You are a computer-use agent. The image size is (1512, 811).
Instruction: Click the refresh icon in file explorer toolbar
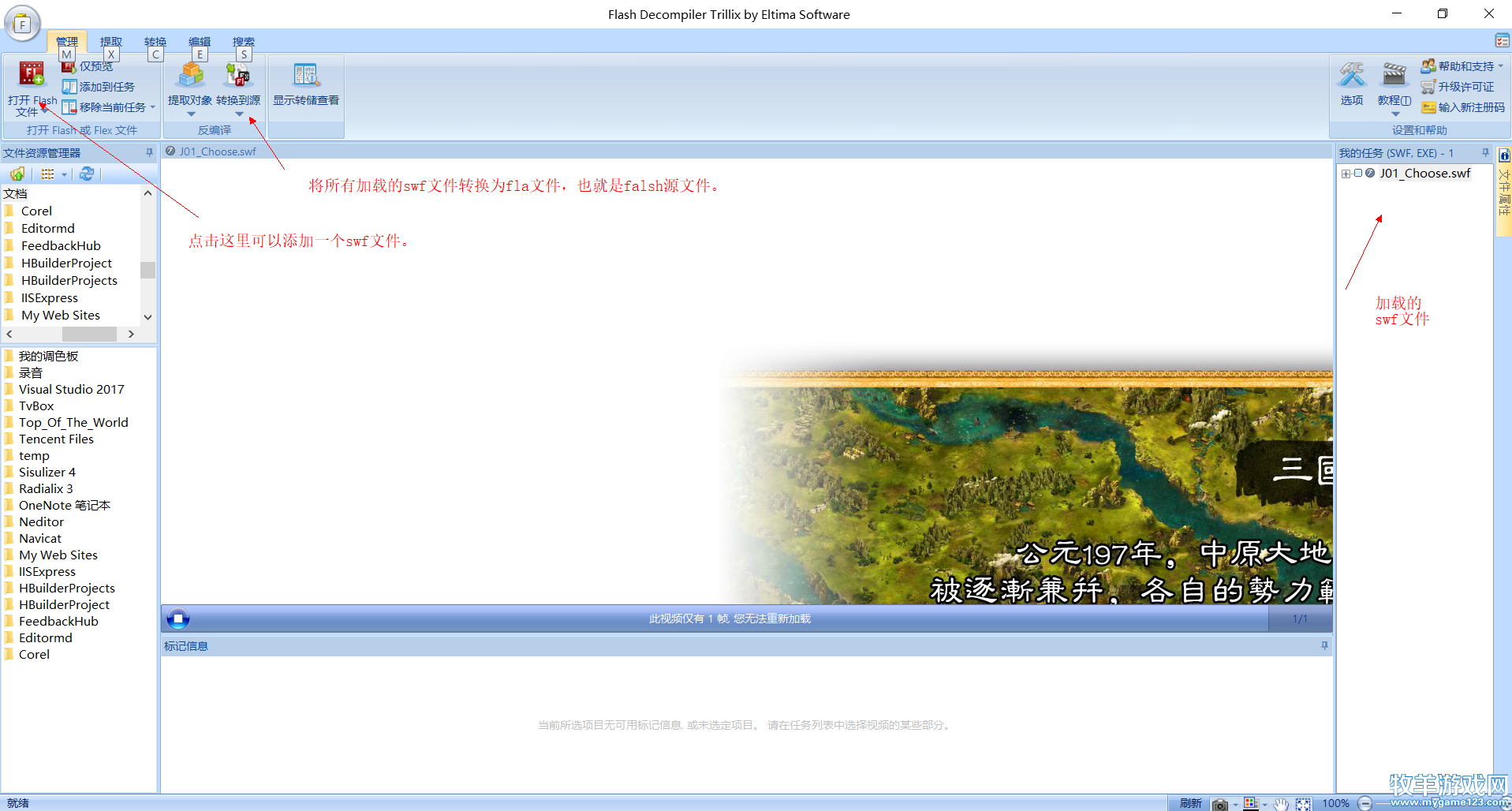(x=87, y=174)
